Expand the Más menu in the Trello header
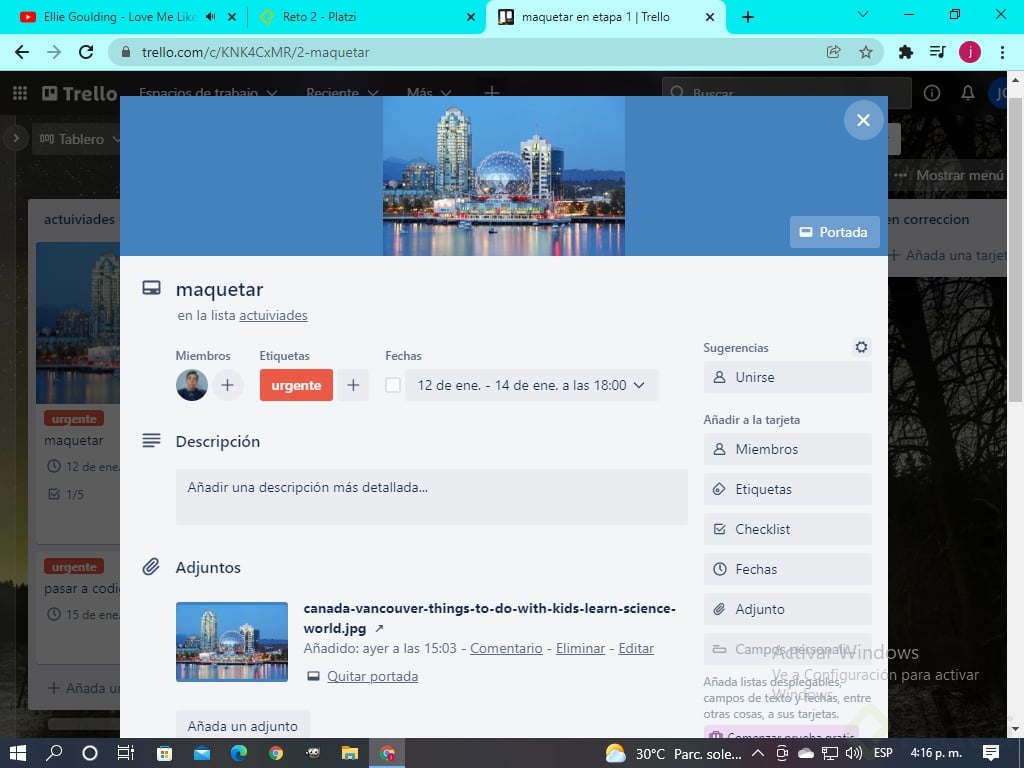Image resolution: width=1024 pixels, height=768 pixels. (427, 93)
